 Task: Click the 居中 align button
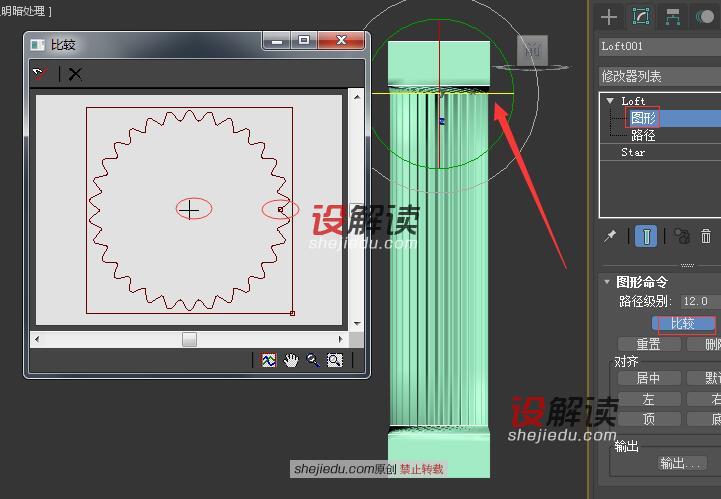pos(648,378)
